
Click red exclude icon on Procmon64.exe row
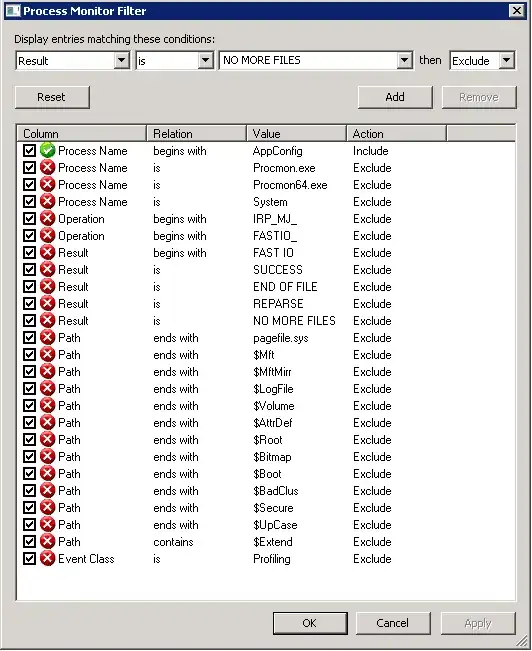click(48, 184)
